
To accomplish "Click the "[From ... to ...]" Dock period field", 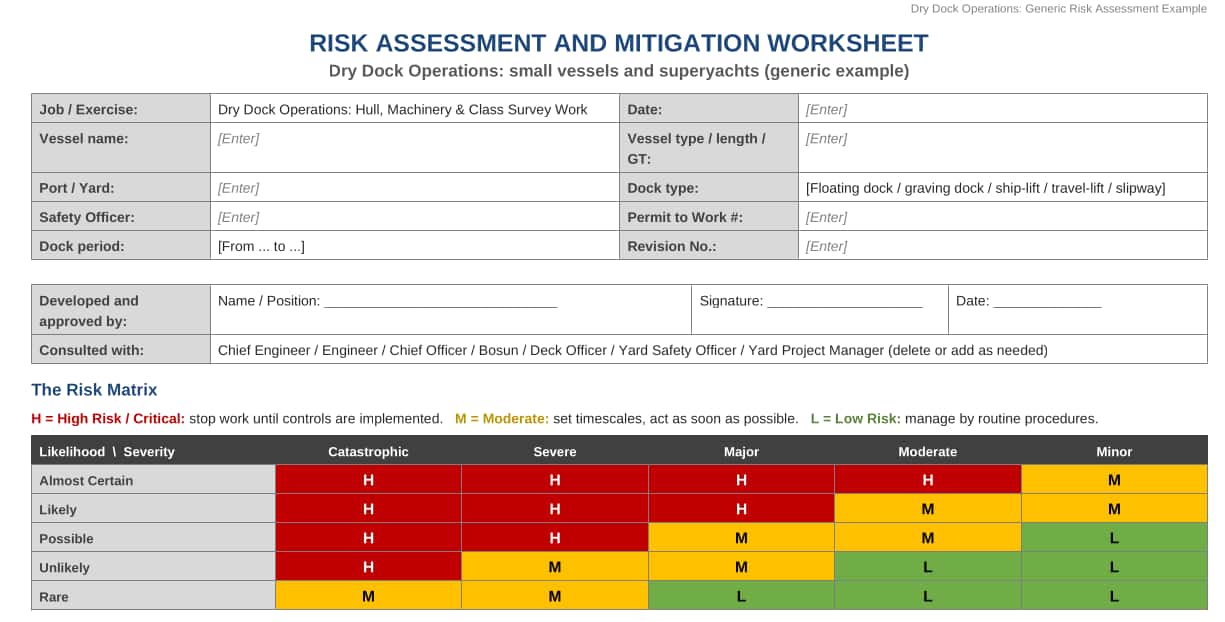I will point(415,245).
